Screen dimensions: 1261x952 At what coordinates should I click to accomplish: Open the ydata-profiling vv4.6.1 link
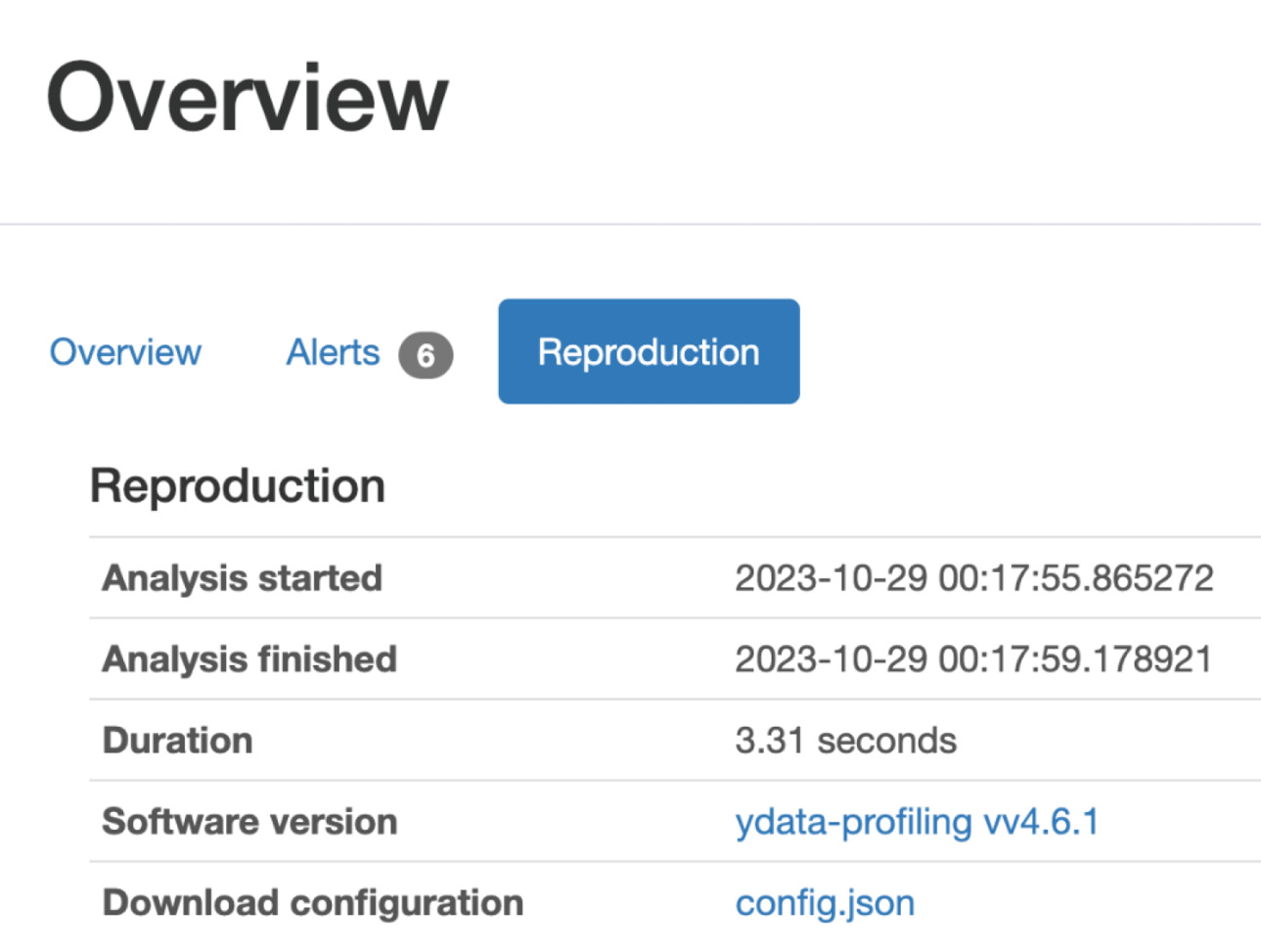point(917,822)
